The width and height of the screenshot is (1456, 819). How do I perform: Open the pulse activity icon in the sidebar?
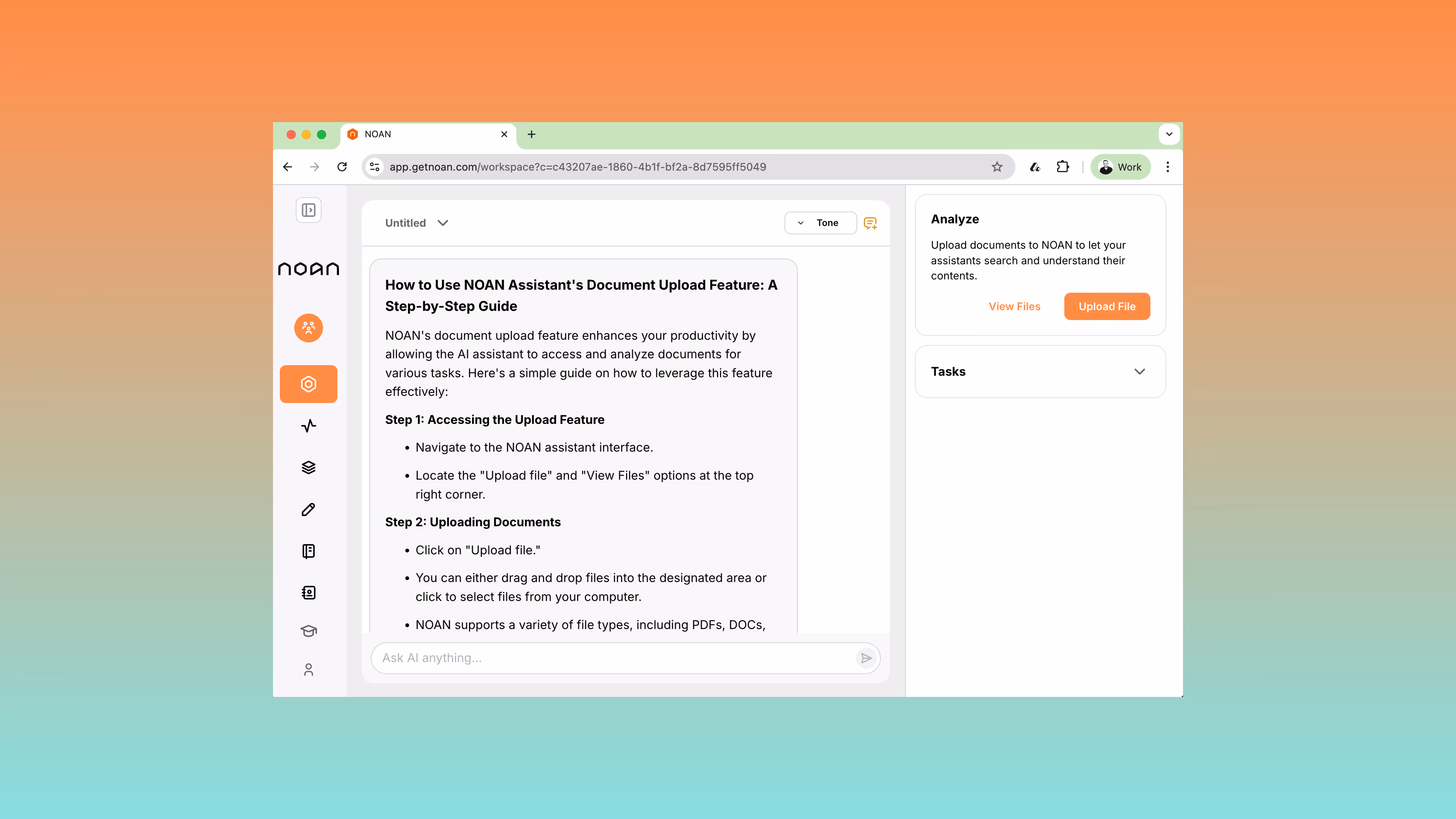coord(309,425)
